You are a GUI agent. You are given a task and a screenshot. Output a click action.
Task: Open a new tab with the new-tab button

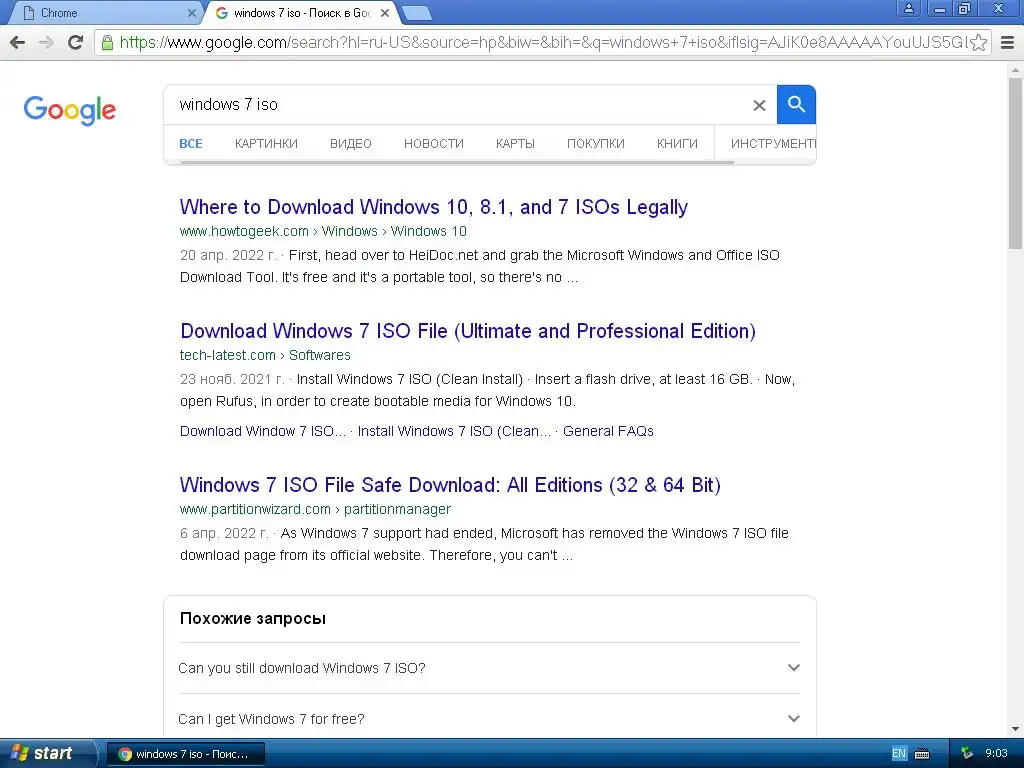coord(416,13)
